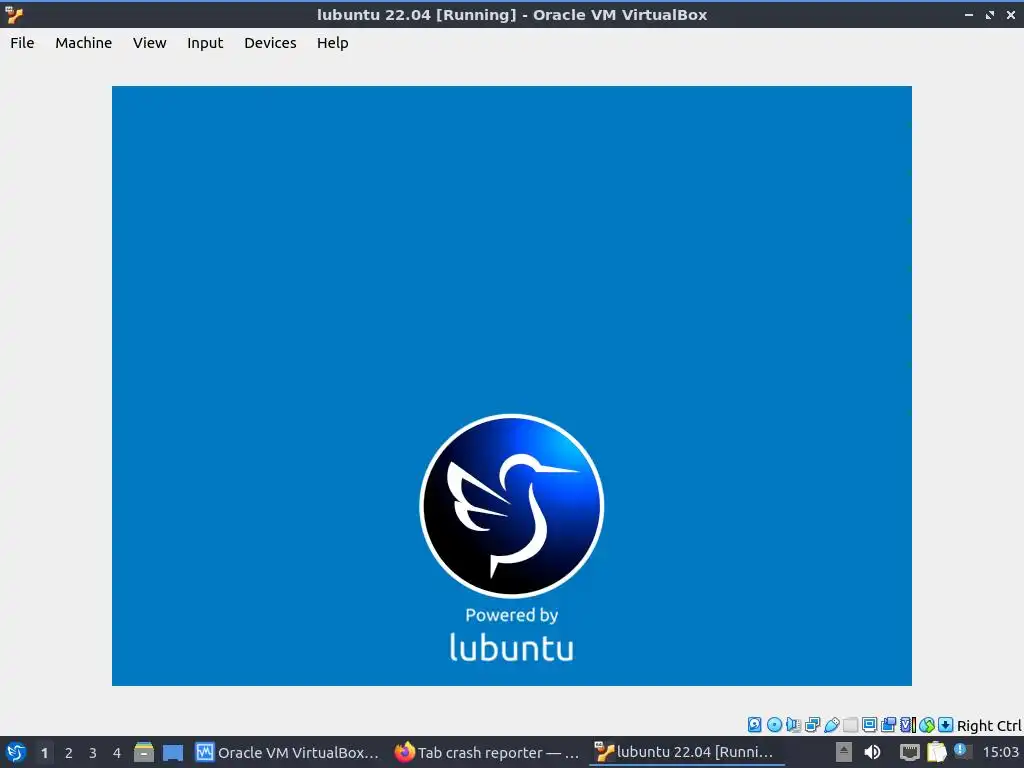The height and width of the screenshot is (768, 1024).
Task: Switch to workspace 3
Action: [93, 753]
